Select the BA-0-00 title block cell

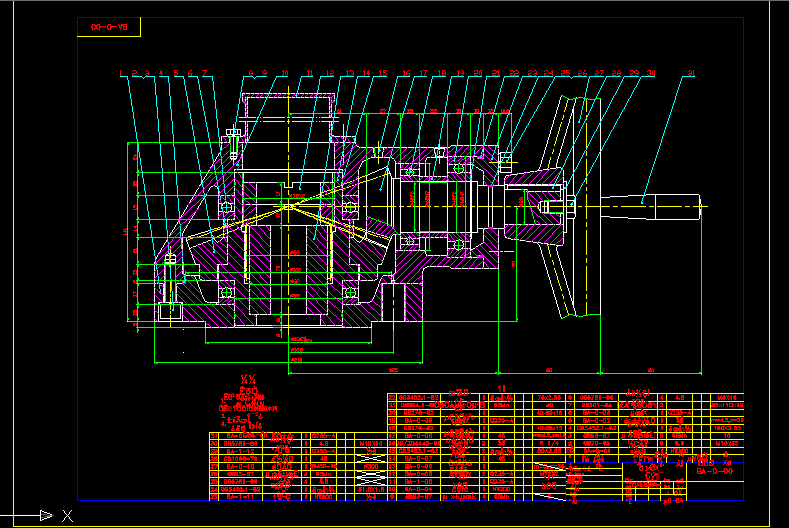(713, 470)
